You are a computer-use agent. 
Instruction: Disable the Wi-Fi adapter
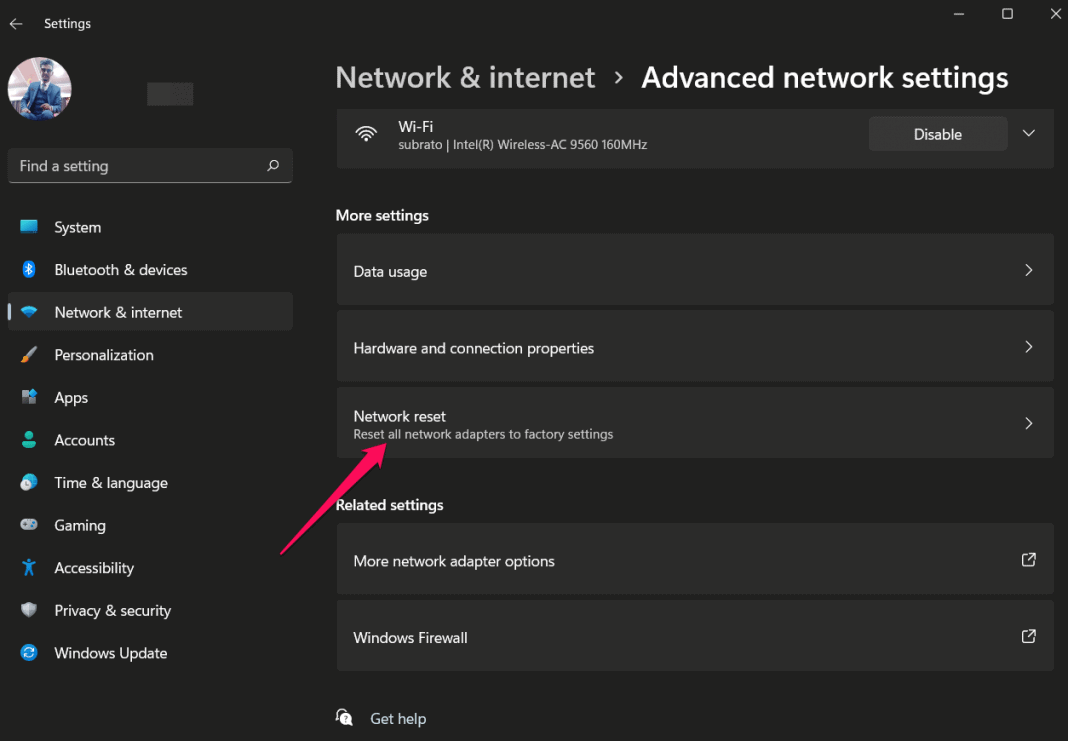(x=937, y=134)
